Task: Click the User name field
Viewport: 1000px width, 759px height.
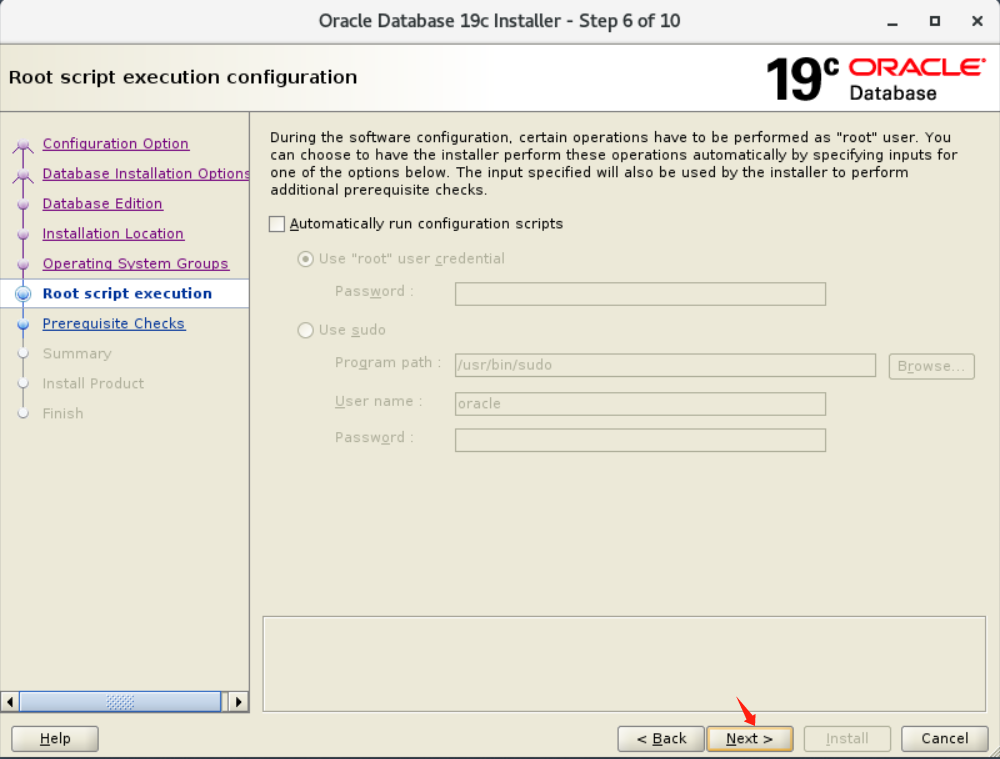Action: pyautogui.click(x=640, y=404)
